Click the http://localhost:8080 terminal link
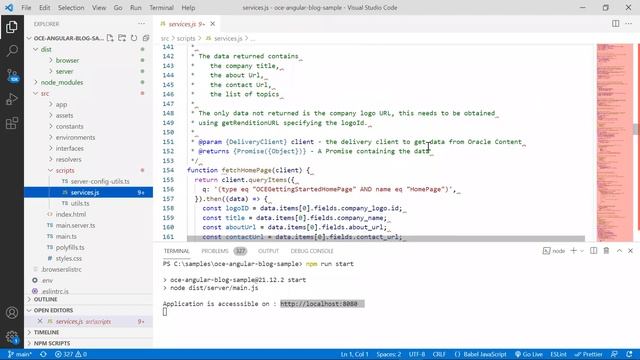 [319, 304]
